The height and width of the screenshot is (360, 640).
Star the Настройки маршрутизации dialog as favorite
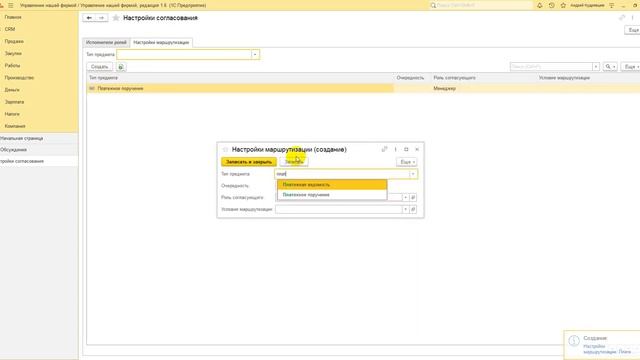(225, 149)
